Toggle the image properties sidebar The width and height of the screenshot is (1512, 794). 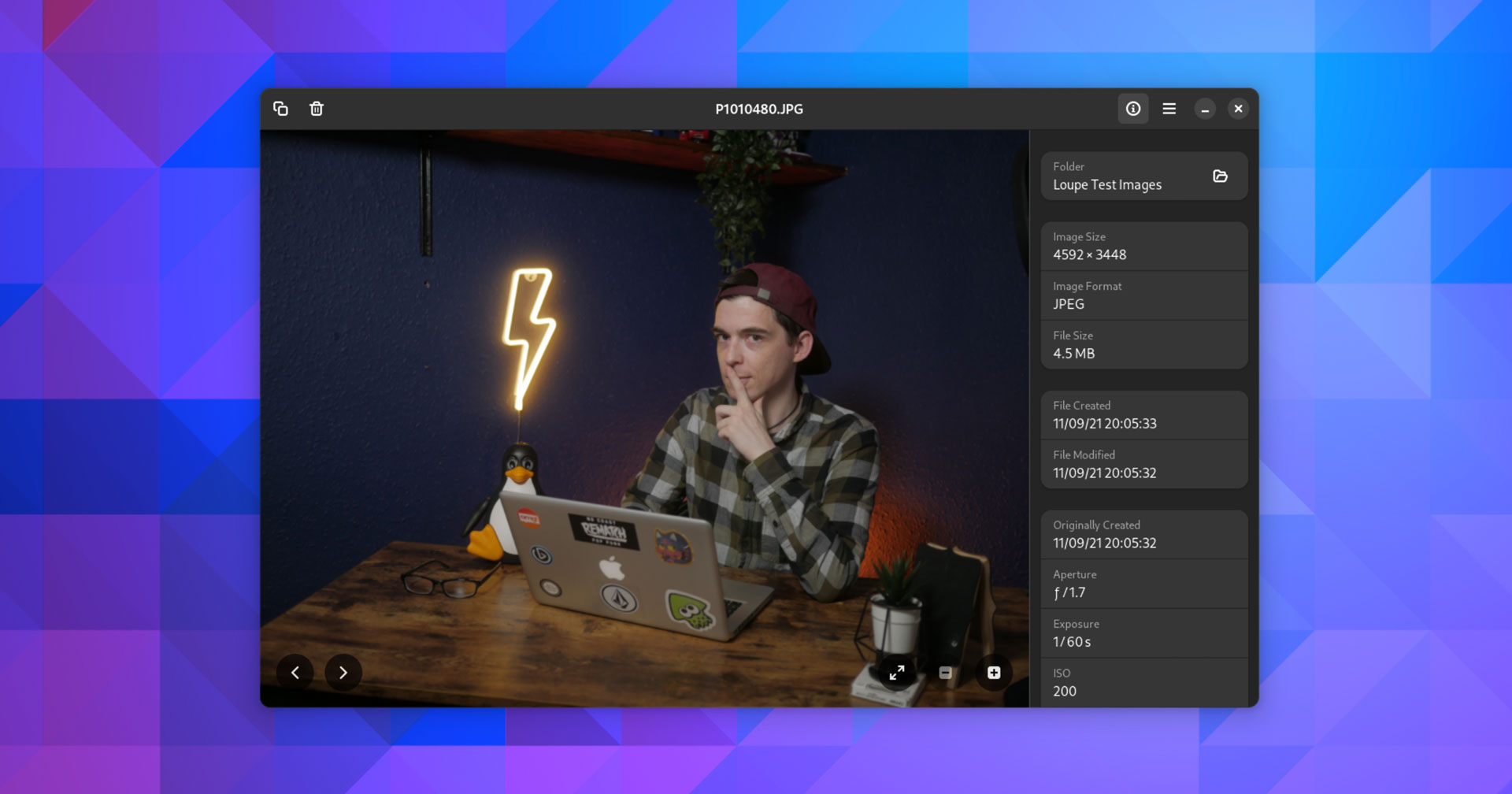coord(1133,109)
